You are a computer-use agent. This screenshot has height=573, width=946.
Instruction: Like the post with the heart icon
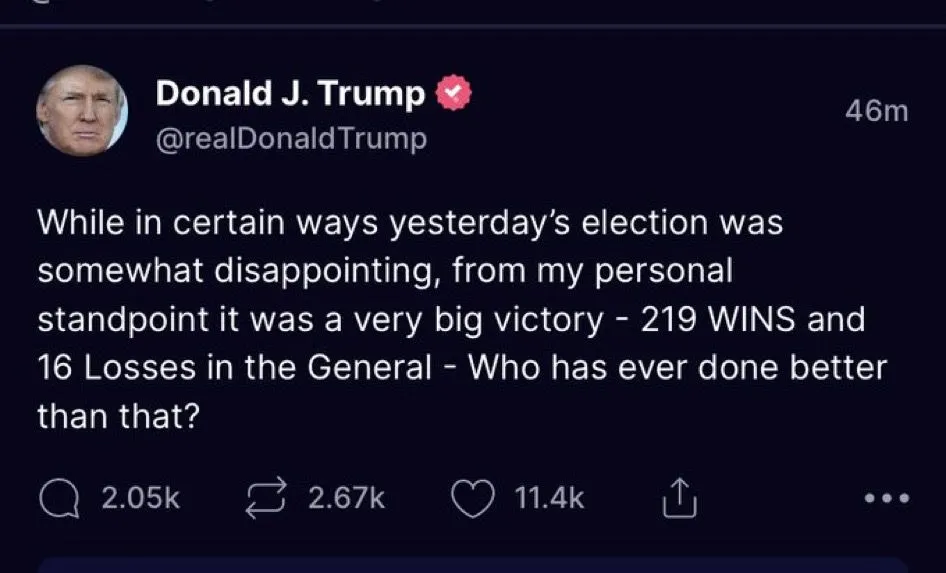[474, 497]
